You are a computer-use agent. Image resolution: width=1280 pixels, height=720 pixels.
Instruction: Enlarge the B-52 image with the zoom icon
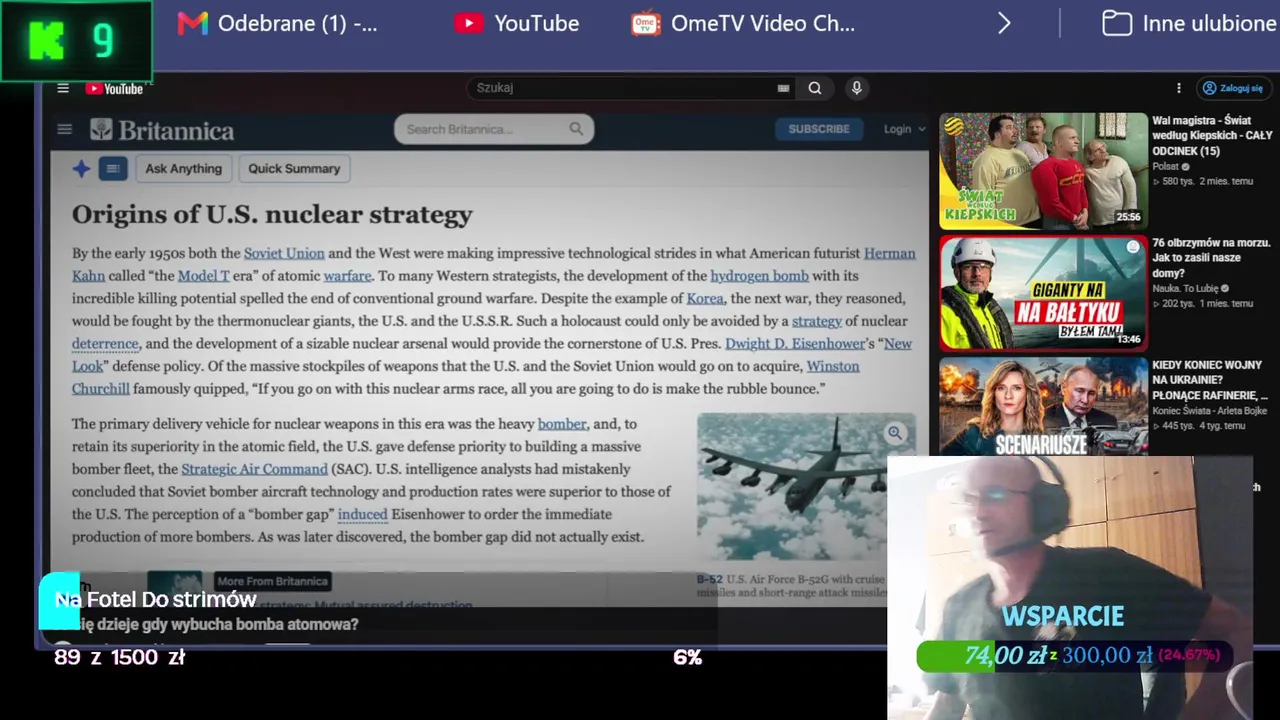[x=895, y=433]
